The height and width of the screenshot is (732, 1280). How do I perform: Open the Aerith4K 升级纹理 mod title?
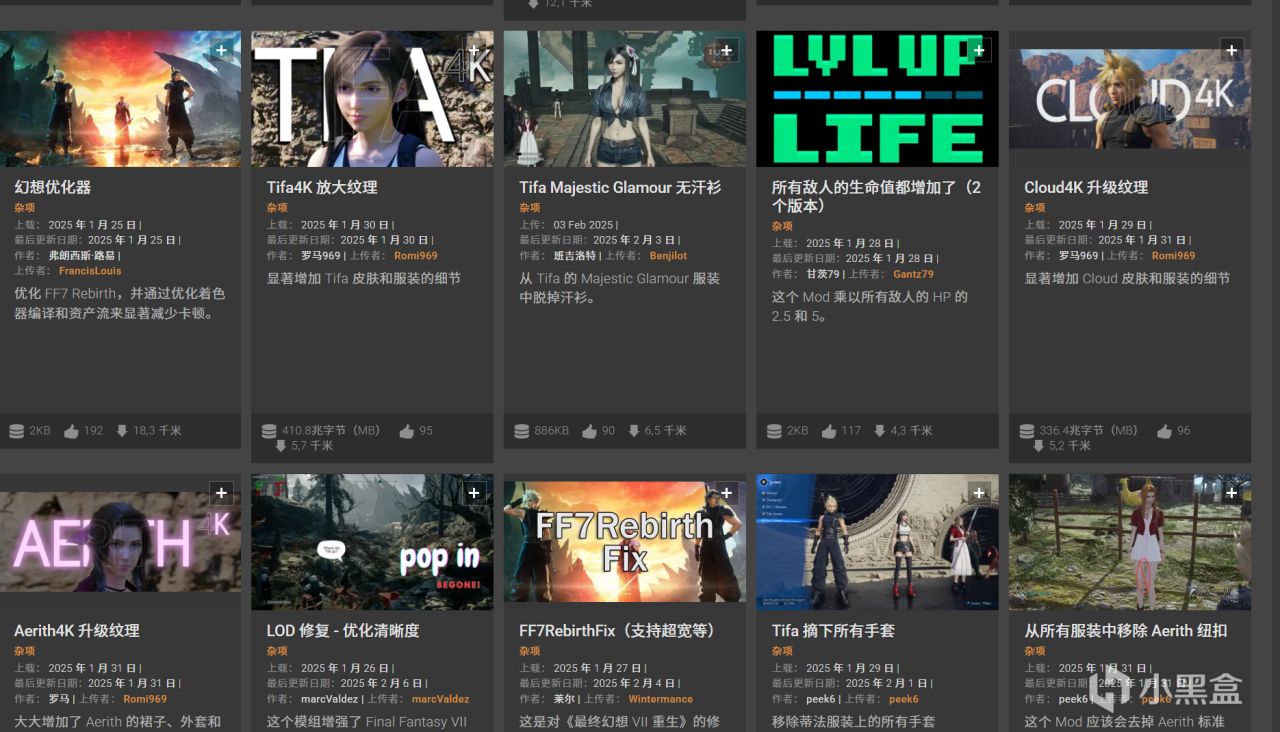[77, 631]
